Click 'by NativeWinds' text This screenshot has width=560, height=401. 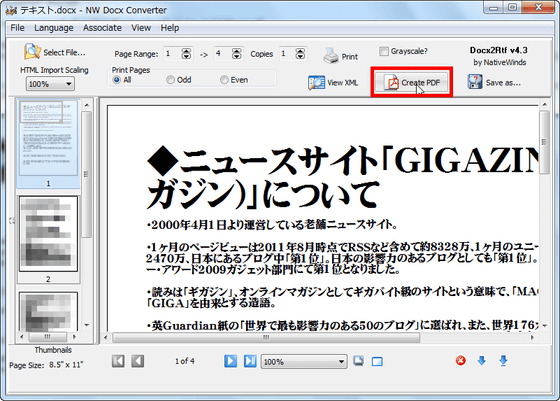point(500,62)
